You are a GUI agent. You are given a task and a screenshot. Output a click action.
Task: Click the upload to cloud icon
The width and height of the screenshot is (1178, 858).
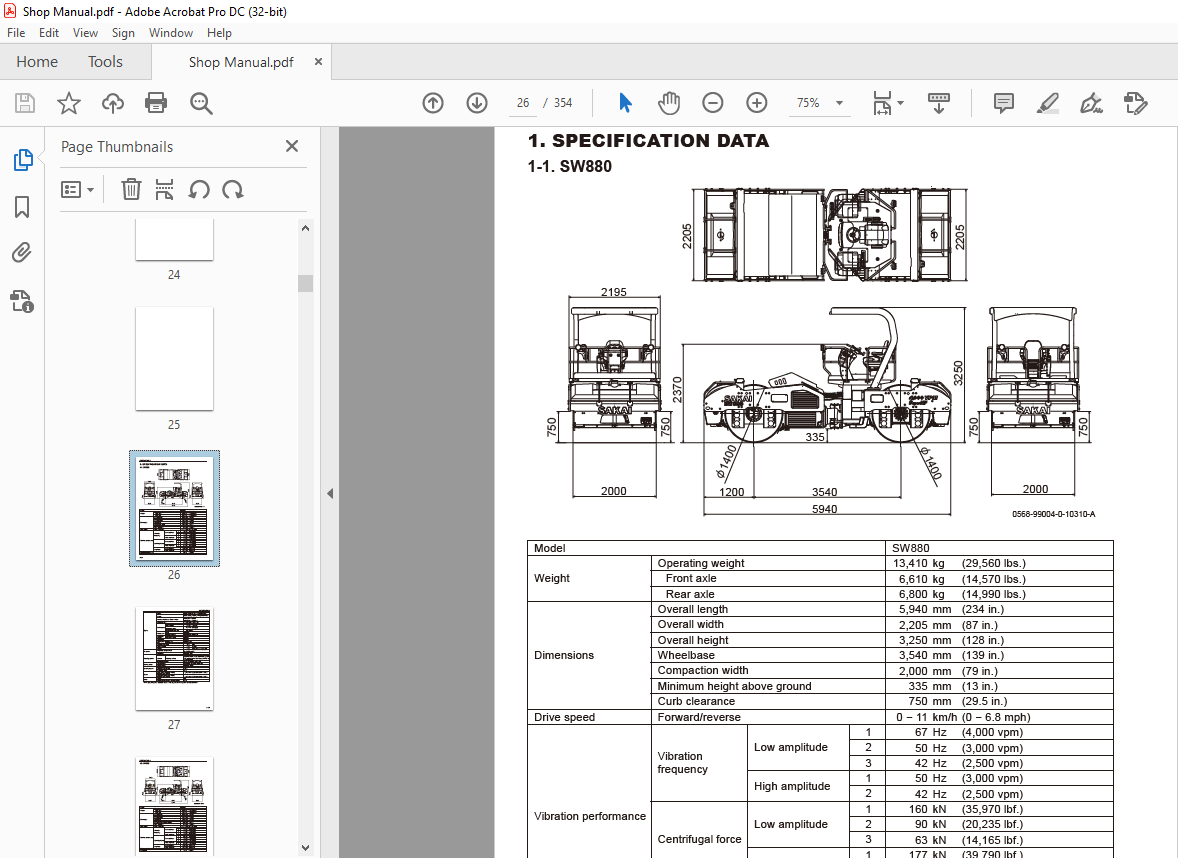tap(113, 103)
